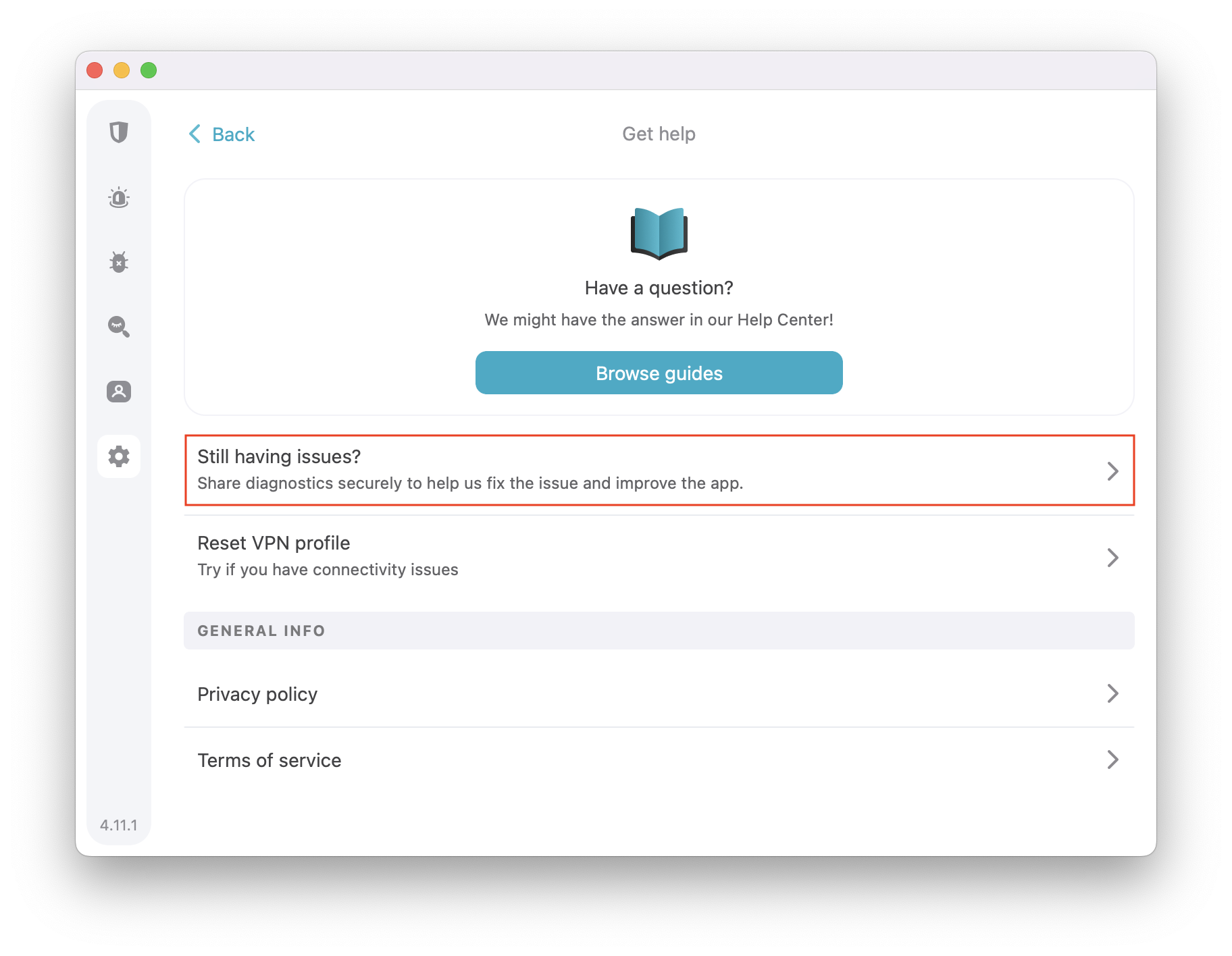Expand the Still having issues chevron
This screenshot has width=1232, height=956.
pos(1112,471)
